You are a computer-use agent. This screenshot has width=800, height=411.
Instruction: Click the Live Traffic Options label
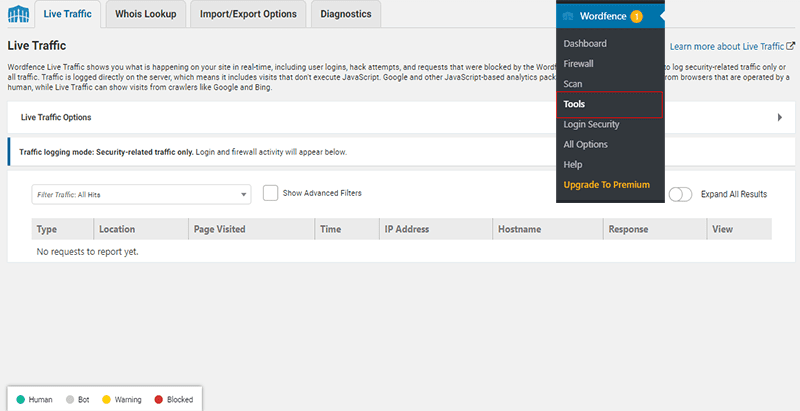tap(56, 117)
